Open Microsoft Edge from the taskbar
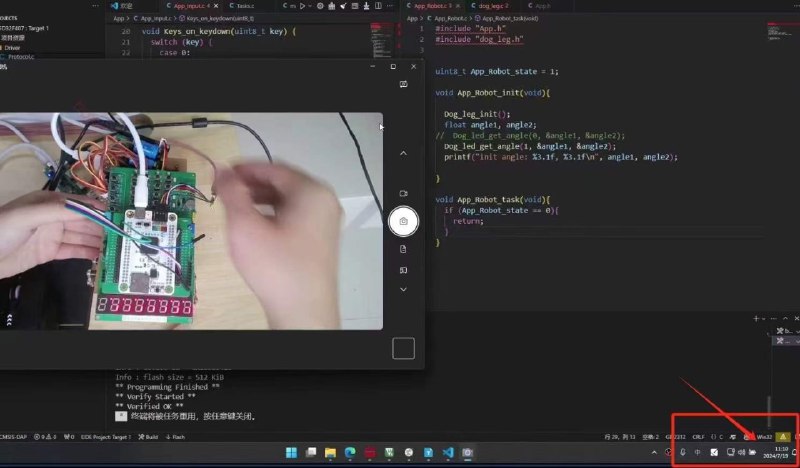Image resolution: width=800 pixels, height=468 pixels. pos(350,453)
